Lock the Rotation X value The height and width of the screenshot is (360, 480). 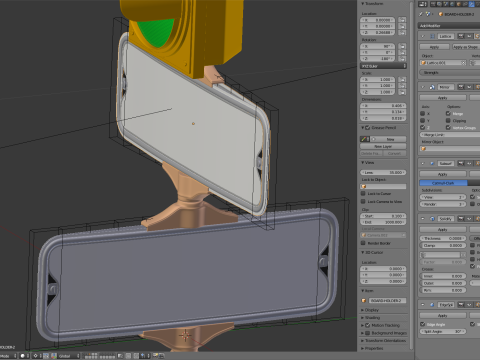tap(402, 46)
